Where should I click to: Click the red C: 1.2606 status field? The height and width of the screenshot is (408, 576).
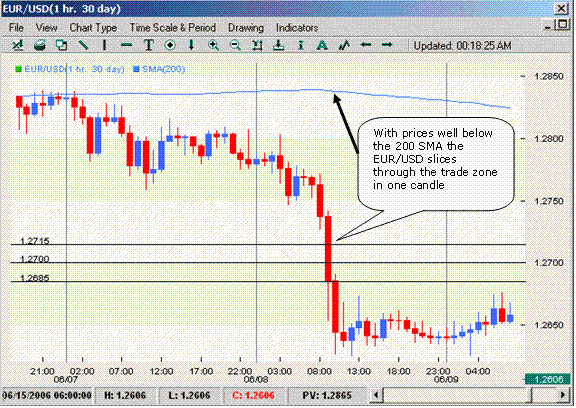coord(253,396)
